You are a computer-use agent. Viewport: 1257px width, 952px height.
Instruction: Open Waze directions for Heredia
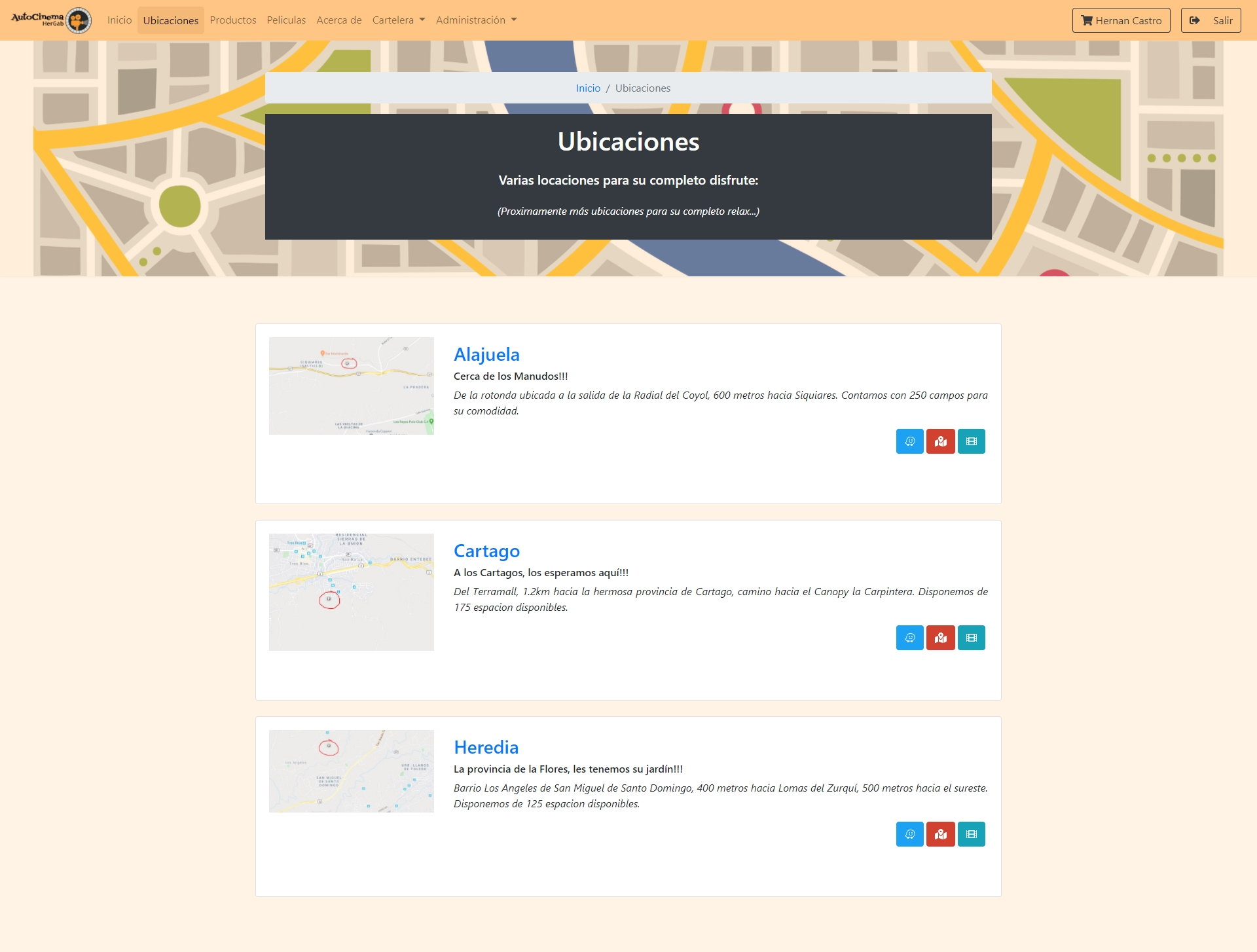click(x=909, y=834)
